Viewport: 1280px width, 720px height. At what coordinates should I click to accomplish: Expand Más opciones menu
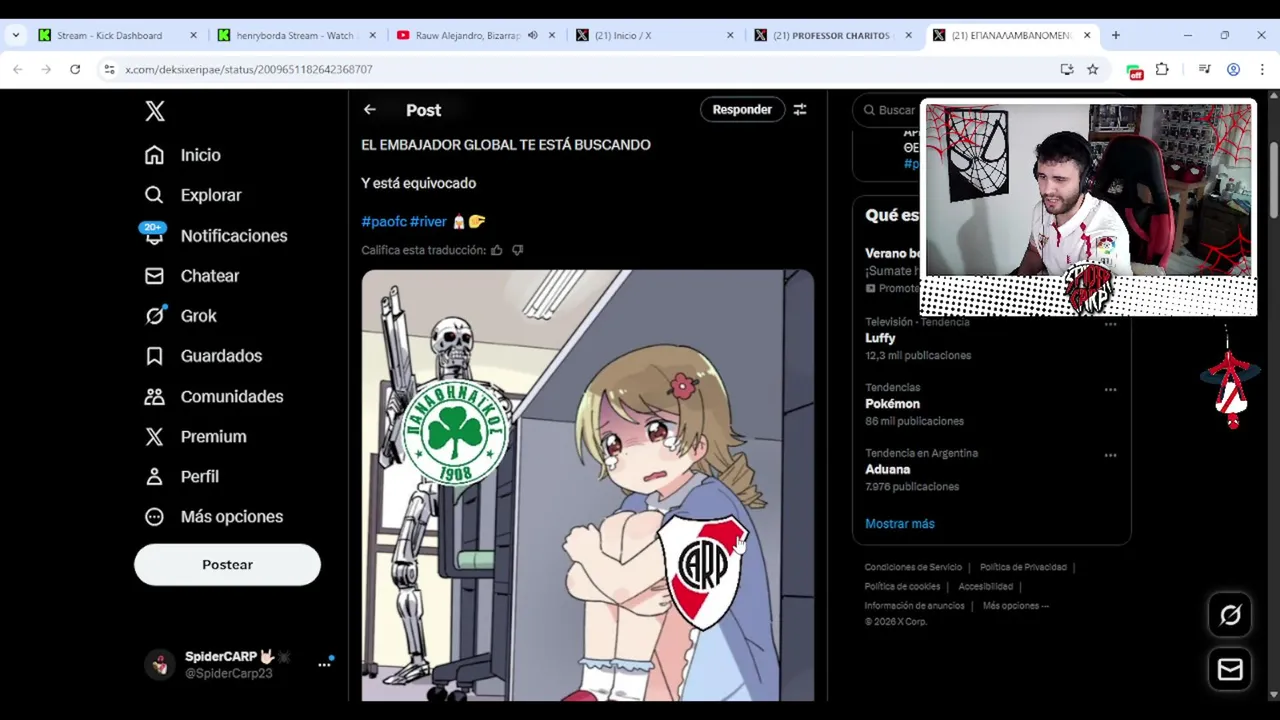(x=213, y=517)
